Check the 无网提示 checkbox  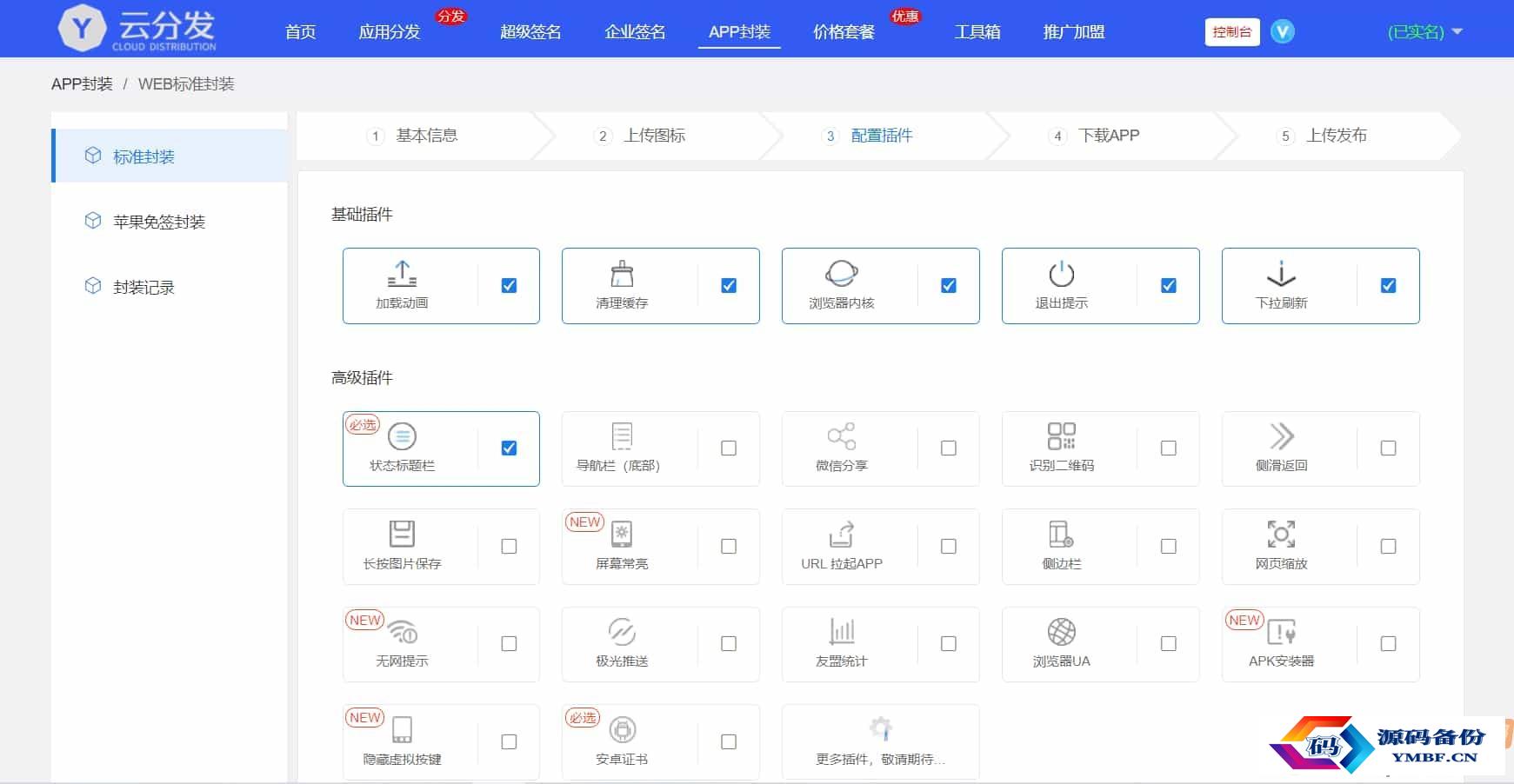pos(510,643)
